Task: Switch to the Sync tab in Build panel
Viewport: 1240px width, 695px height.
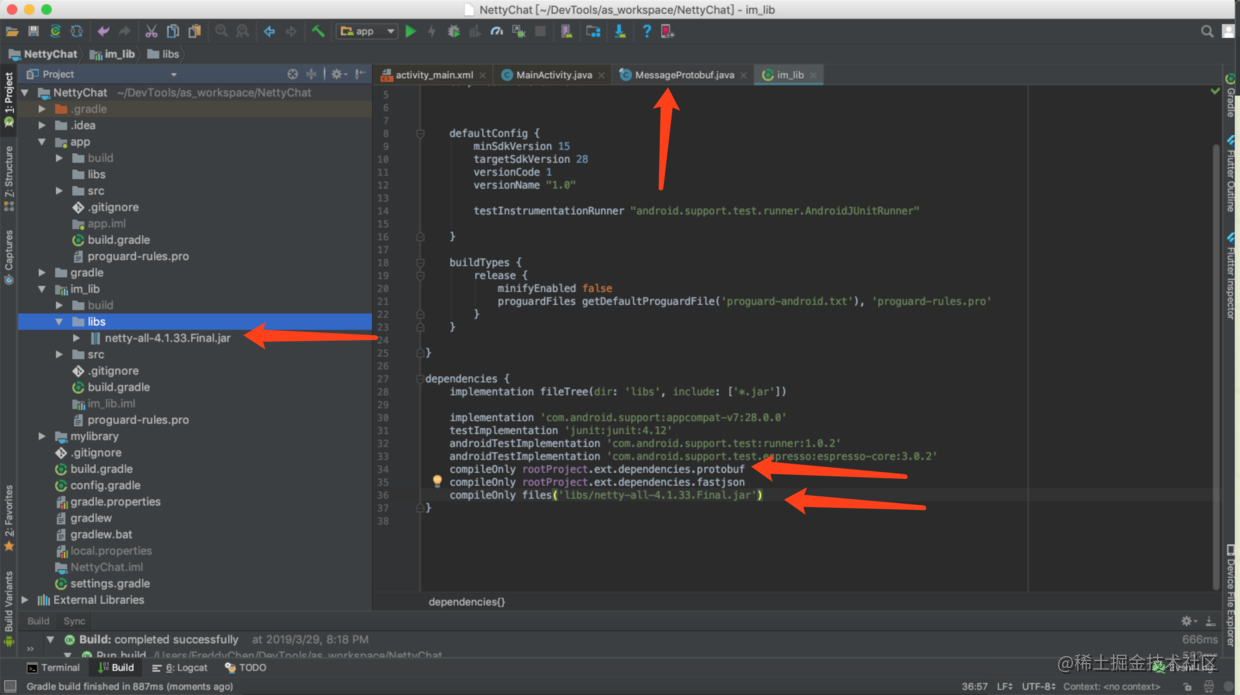Action: pyautogui.click(x=75, y=621)
